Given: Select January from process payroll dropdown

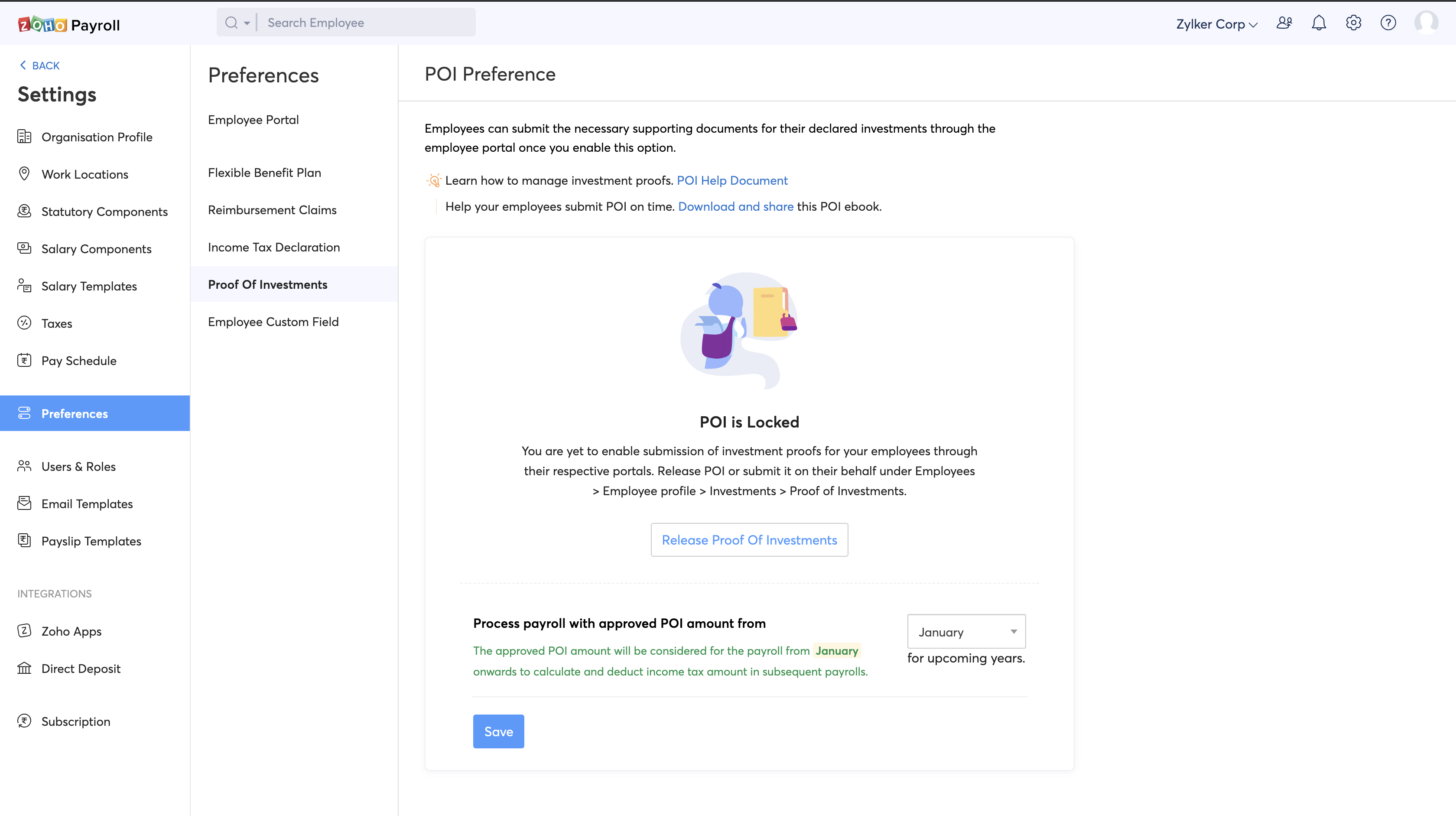Looking at the screenshot, I should 965,631.
